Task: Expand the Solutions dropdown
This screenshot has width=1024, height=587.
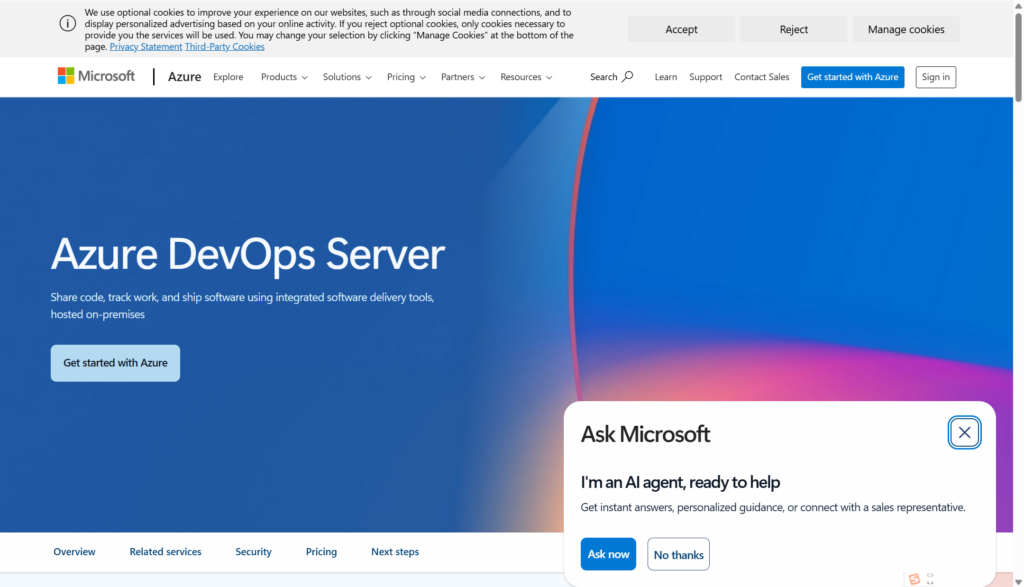Action: pos(347,77)
